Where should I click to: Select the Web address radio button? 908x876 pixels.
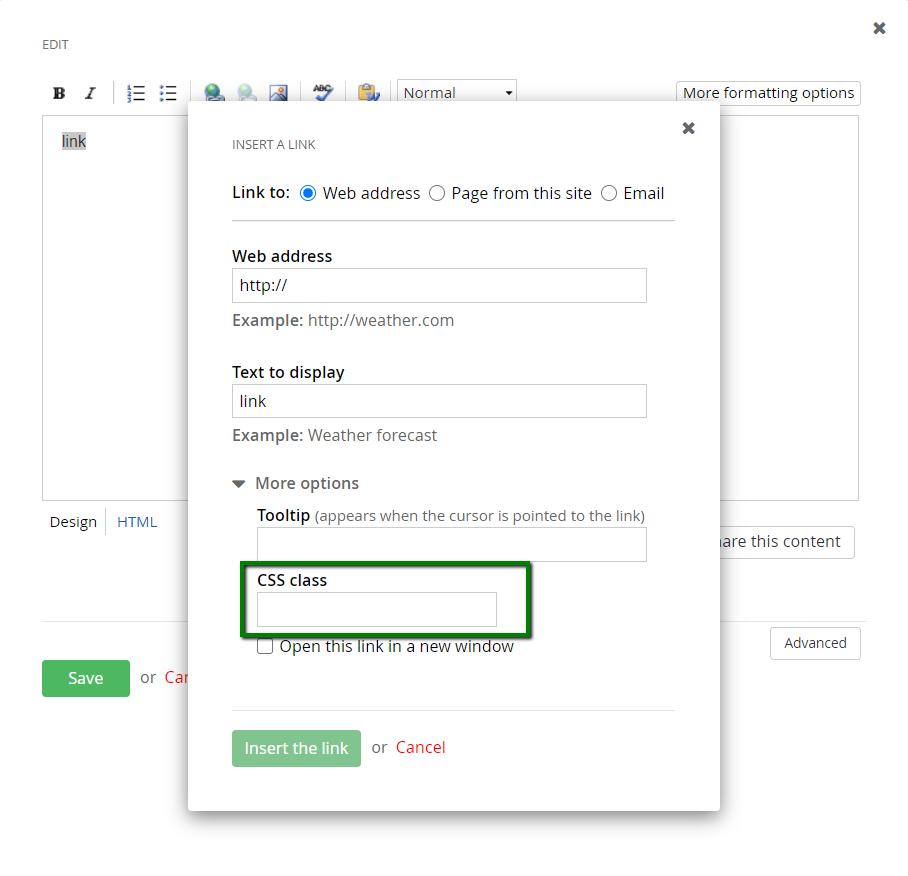pos(308,193)
